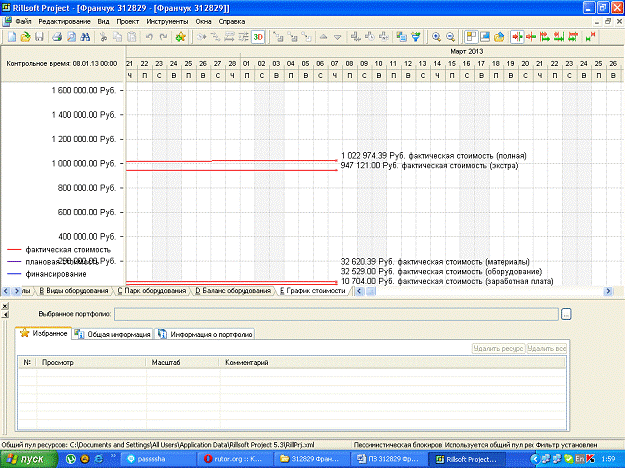Toggle the 3D view toolbar button
The height and width of the screenshot is (468, 625).
258,36
